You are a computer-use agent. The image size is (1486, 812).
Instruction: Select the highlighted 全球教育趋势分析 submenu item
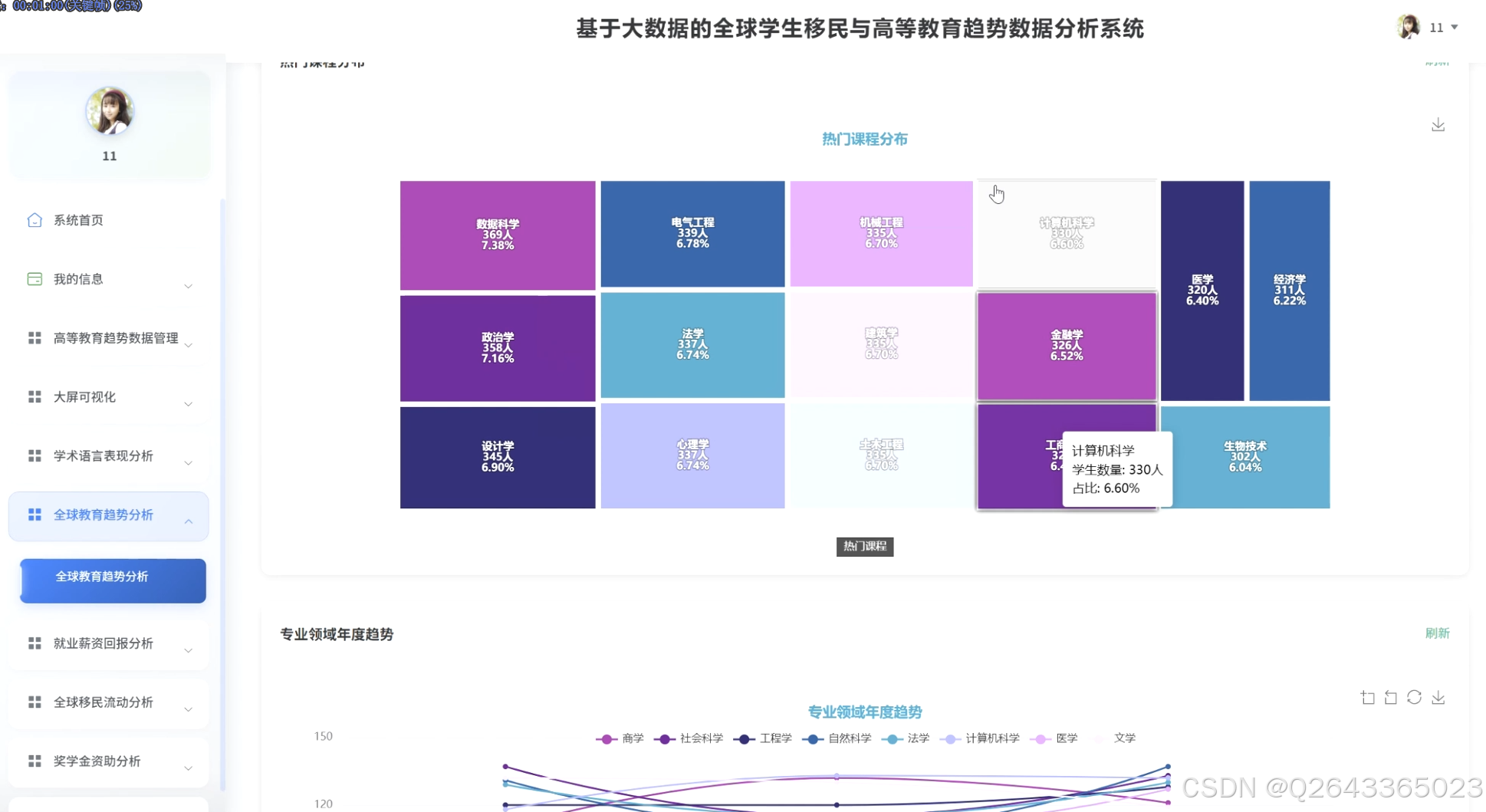pyautogui.click(x=113, y=580)
